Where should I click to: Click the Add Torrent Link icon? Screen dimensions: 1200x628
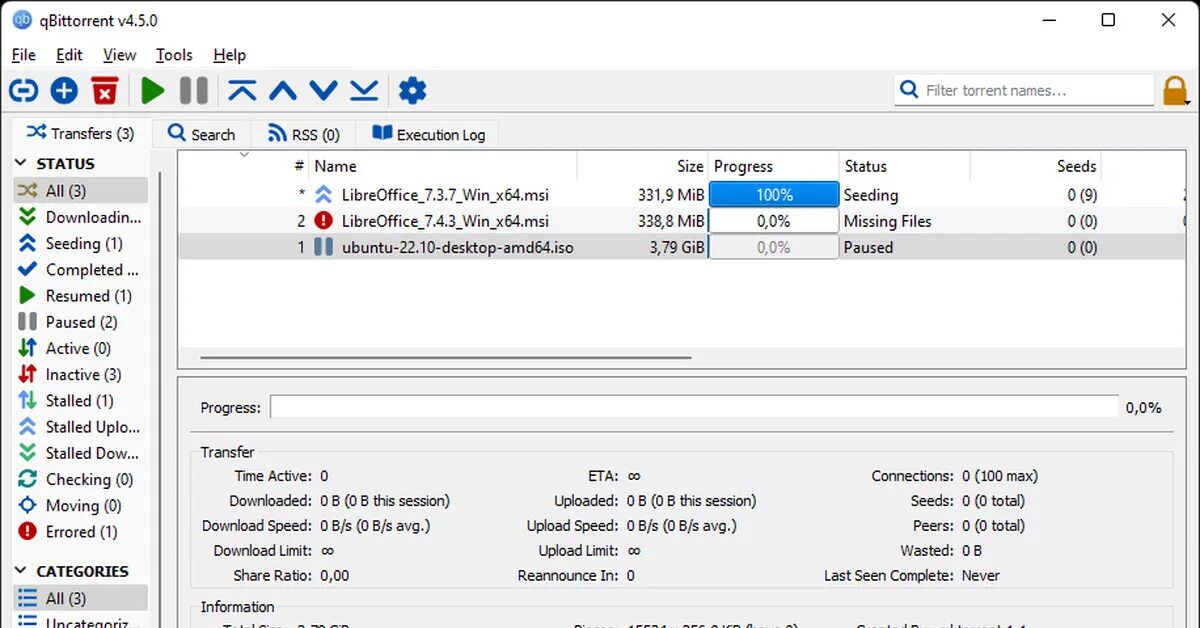click(x=24, y=91)
